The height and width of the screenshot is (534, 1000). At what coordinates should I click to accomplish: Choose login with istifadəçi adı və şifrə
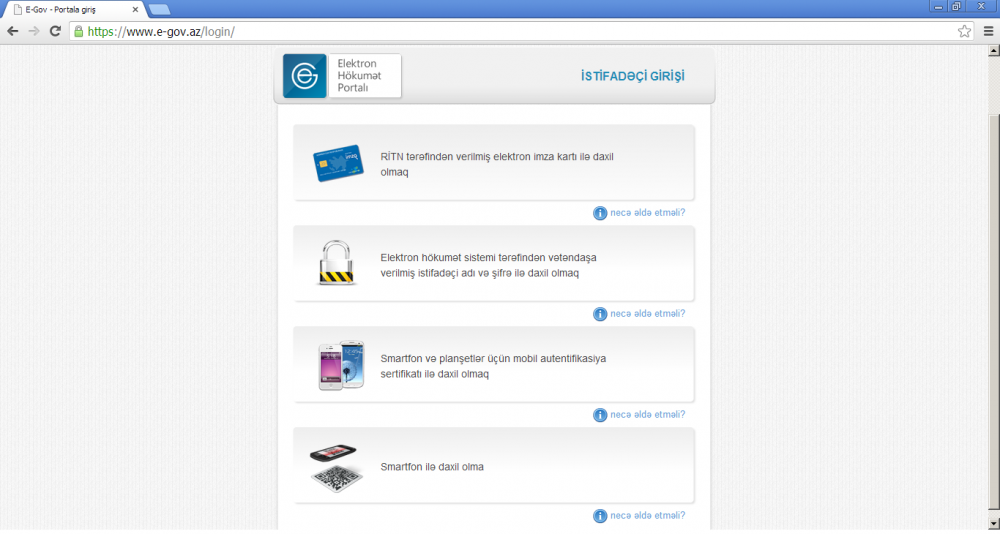(494, 264)
